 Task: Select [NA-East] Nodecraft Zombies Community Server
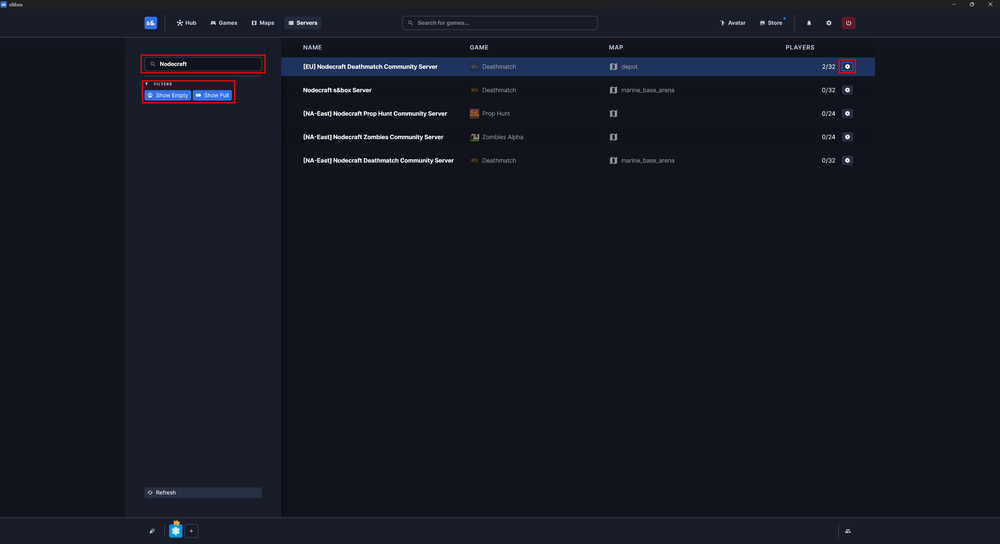point(578,137)
